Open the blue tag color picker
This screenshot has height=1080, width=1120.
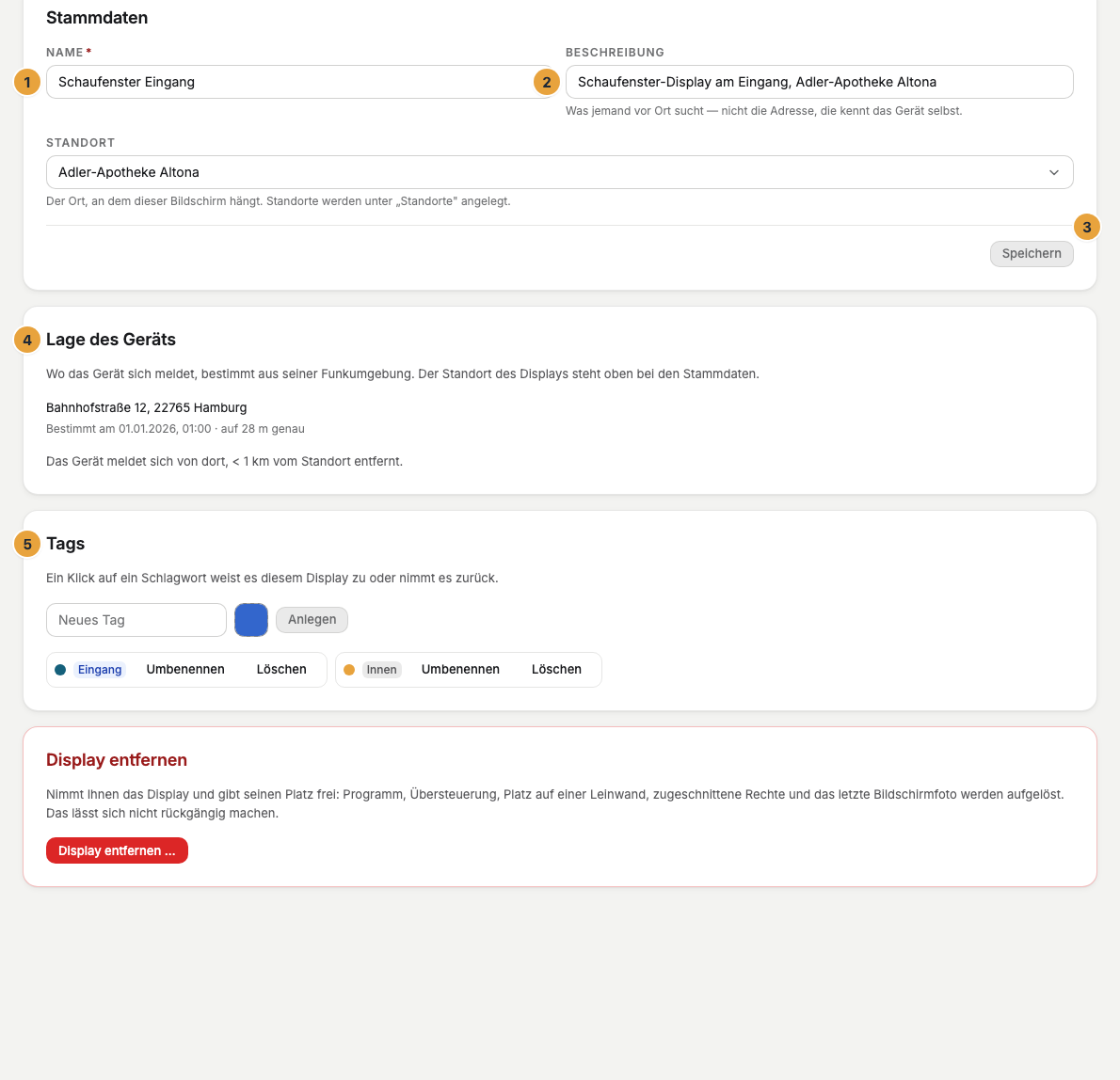(x=251, y=620)
